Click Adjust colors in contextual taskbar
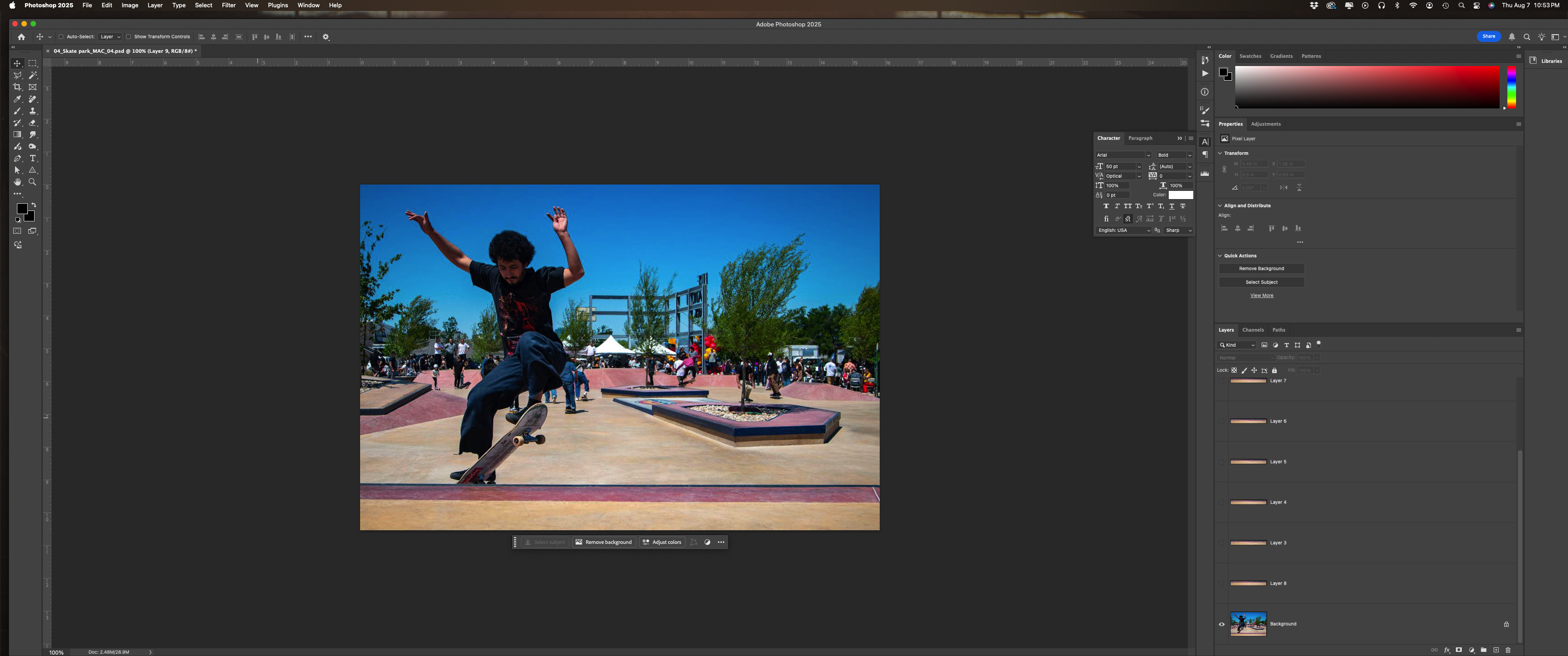Viewport: 1568px width, 656px height. tap(662, 542)
